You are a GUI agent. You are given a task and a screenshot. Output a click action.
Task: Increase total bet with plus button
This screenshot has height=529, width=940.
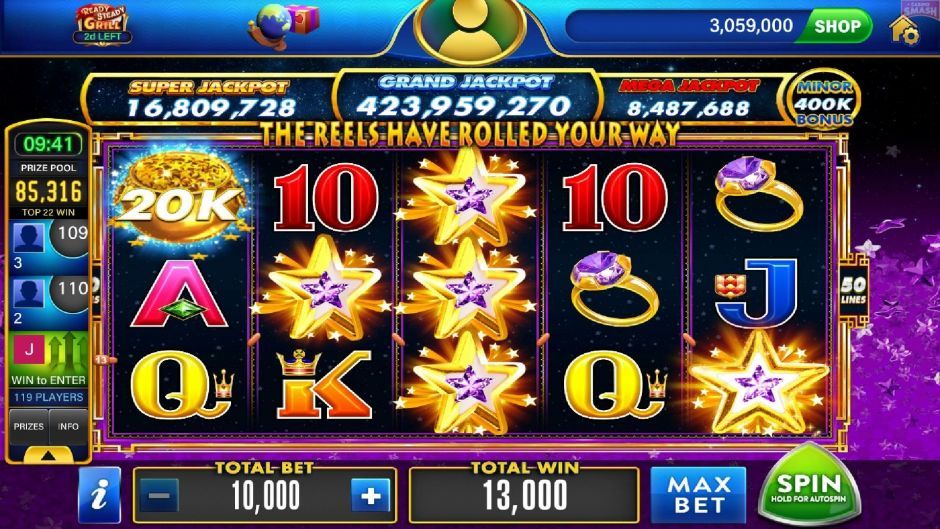370,496
